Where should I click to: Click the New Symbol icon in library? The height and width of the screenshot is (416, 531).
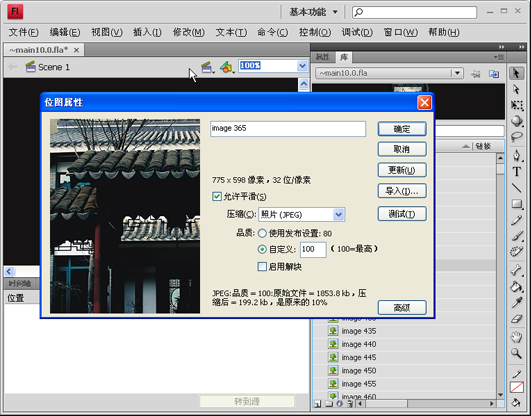click(x=318, y=403)
